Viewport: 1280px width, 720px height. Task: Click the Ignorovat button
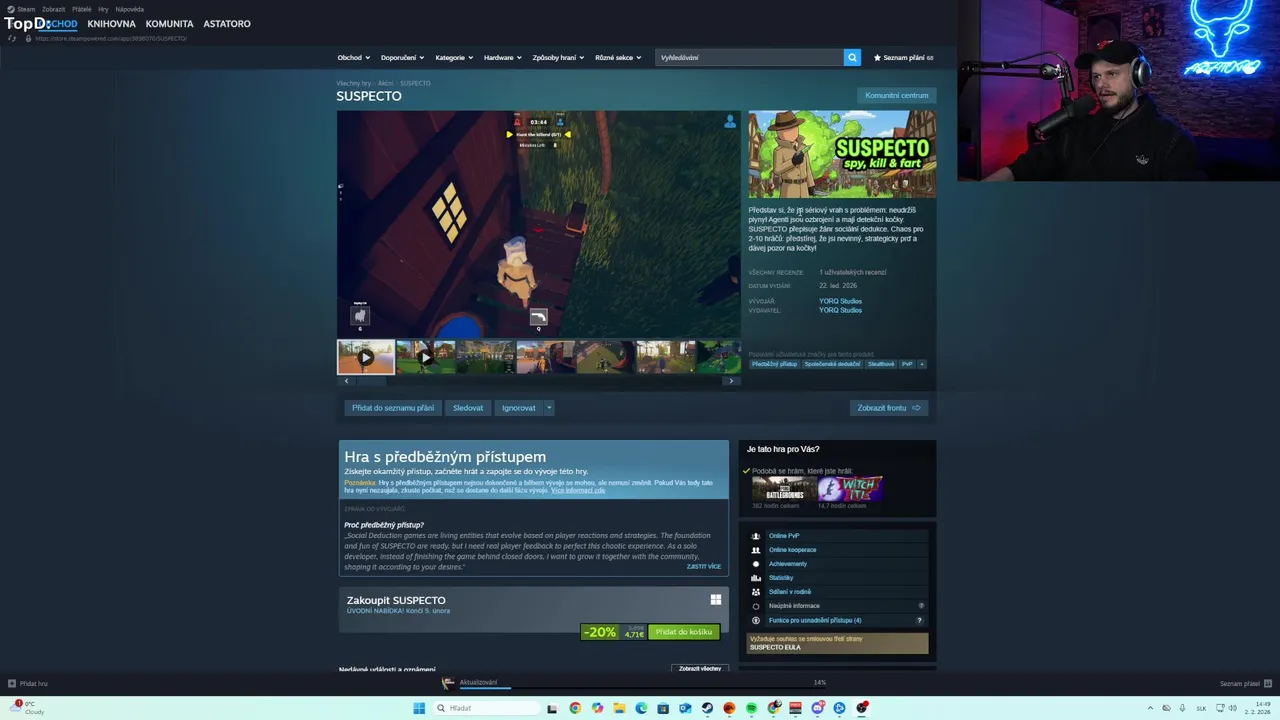pyautogui.click(x=518, y=408)
